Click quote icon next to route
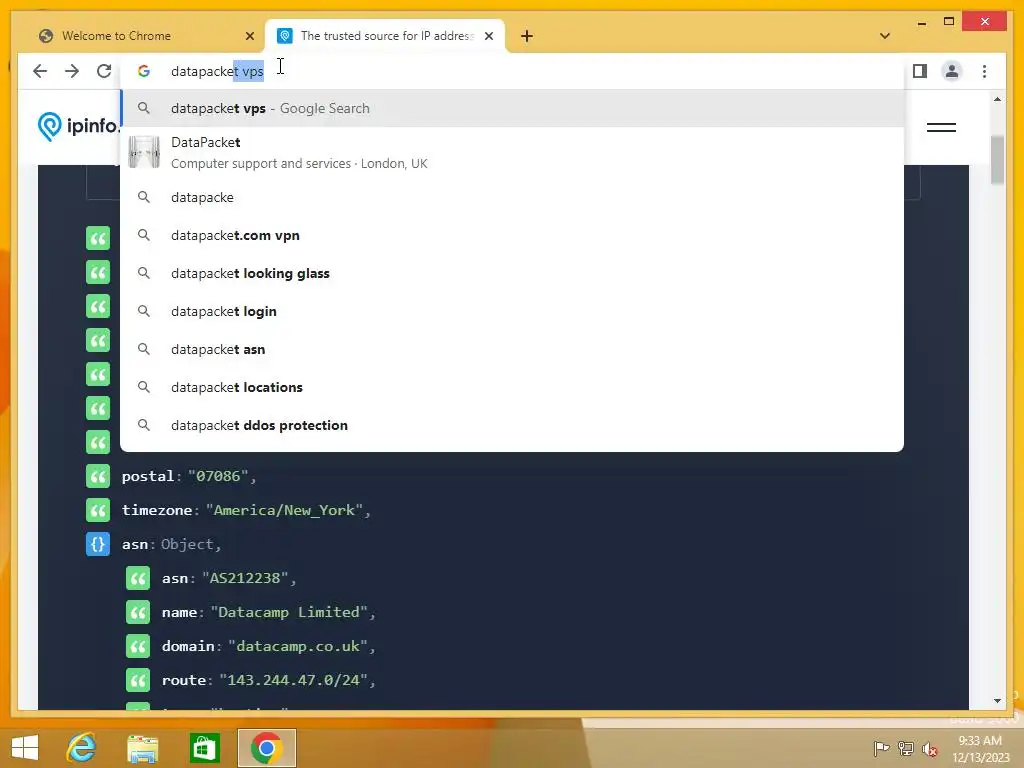The image size is (1024, 768). [138, 680]
